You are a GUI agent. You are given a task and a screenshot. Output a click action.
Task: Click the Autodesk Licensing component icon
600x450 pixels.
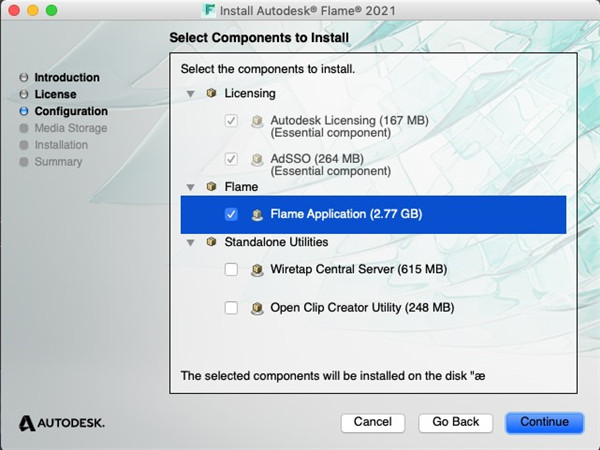click(x=257, y=121)
